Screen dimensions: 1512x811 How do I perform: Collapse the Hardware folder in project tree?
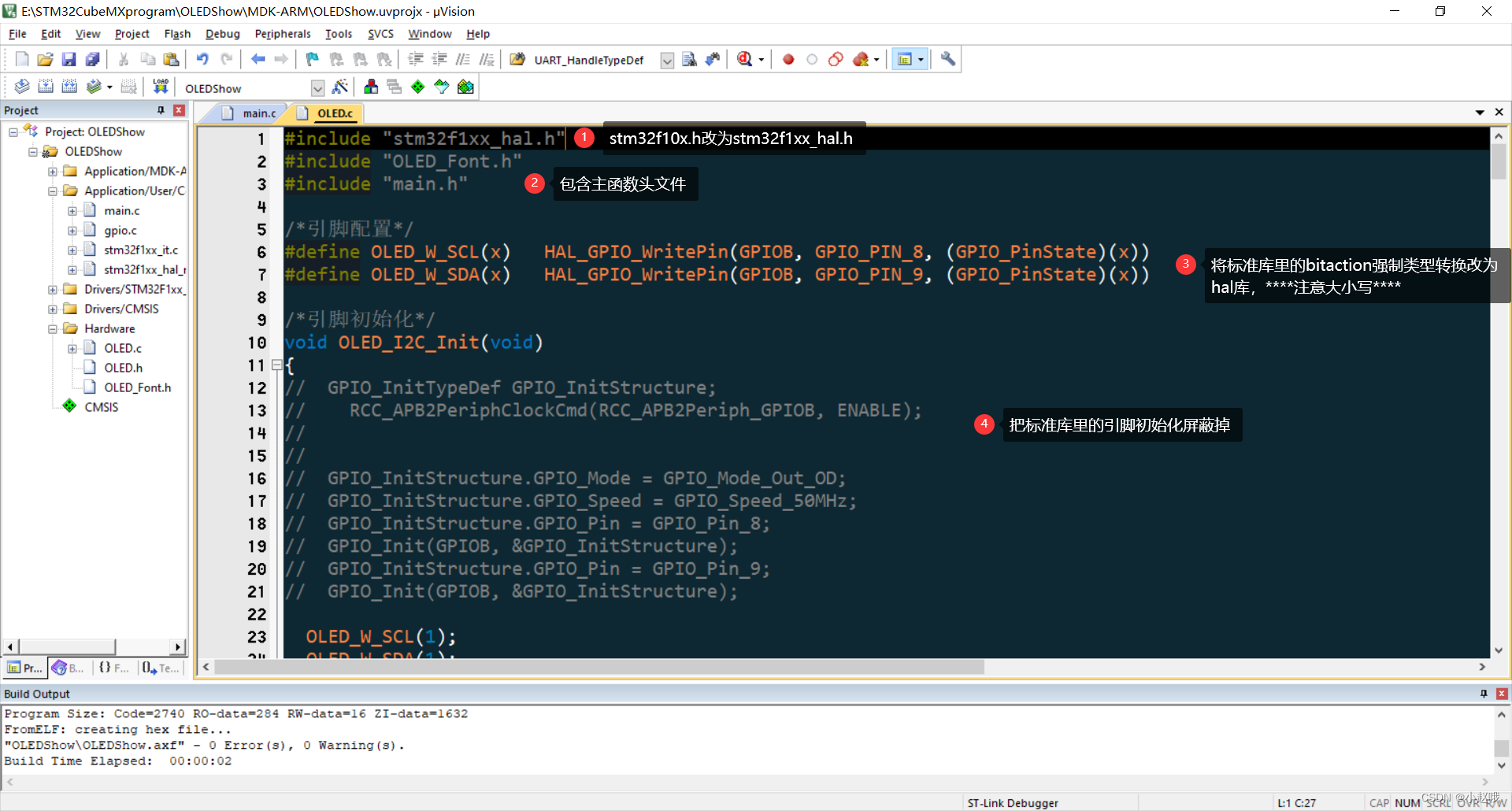coord(53,329)
